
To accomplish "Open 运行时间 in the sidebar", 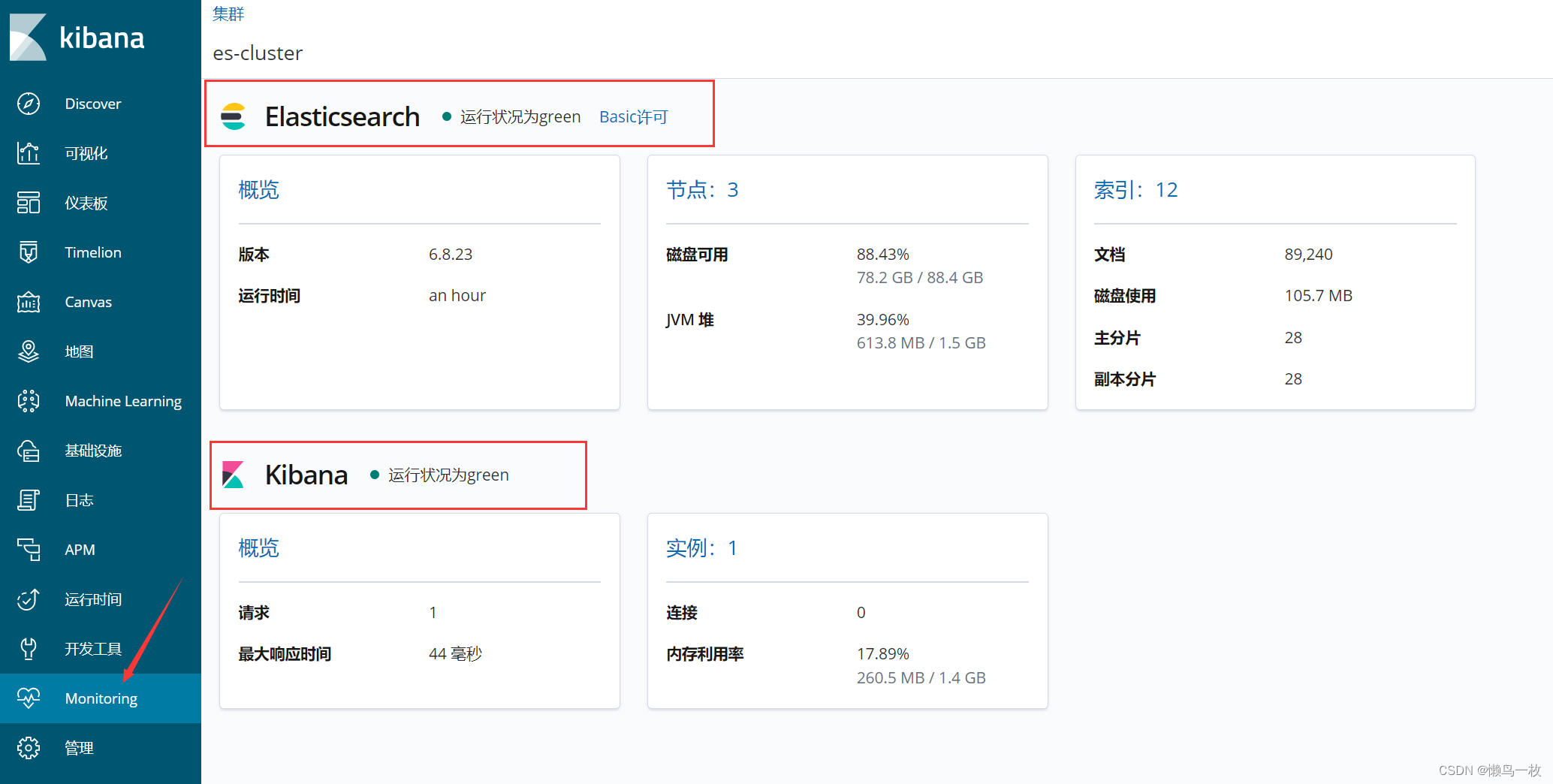I will 101,599.
